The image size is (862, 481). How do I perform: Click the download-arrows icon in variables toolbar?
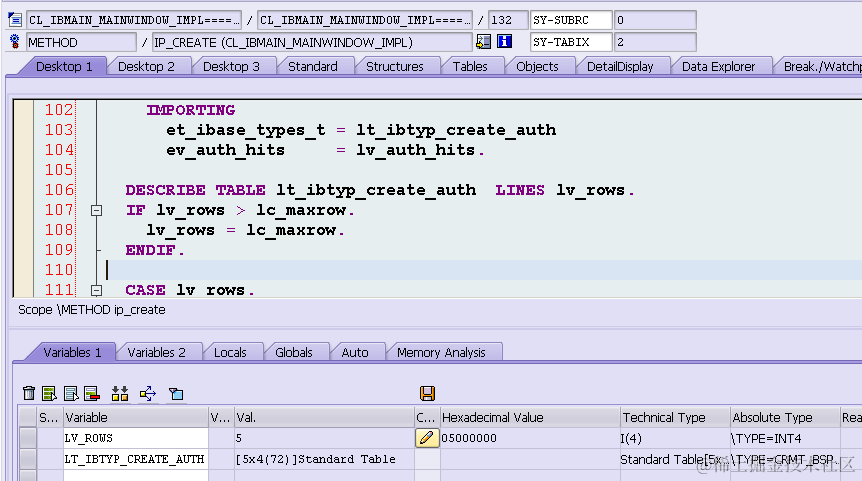120,393
